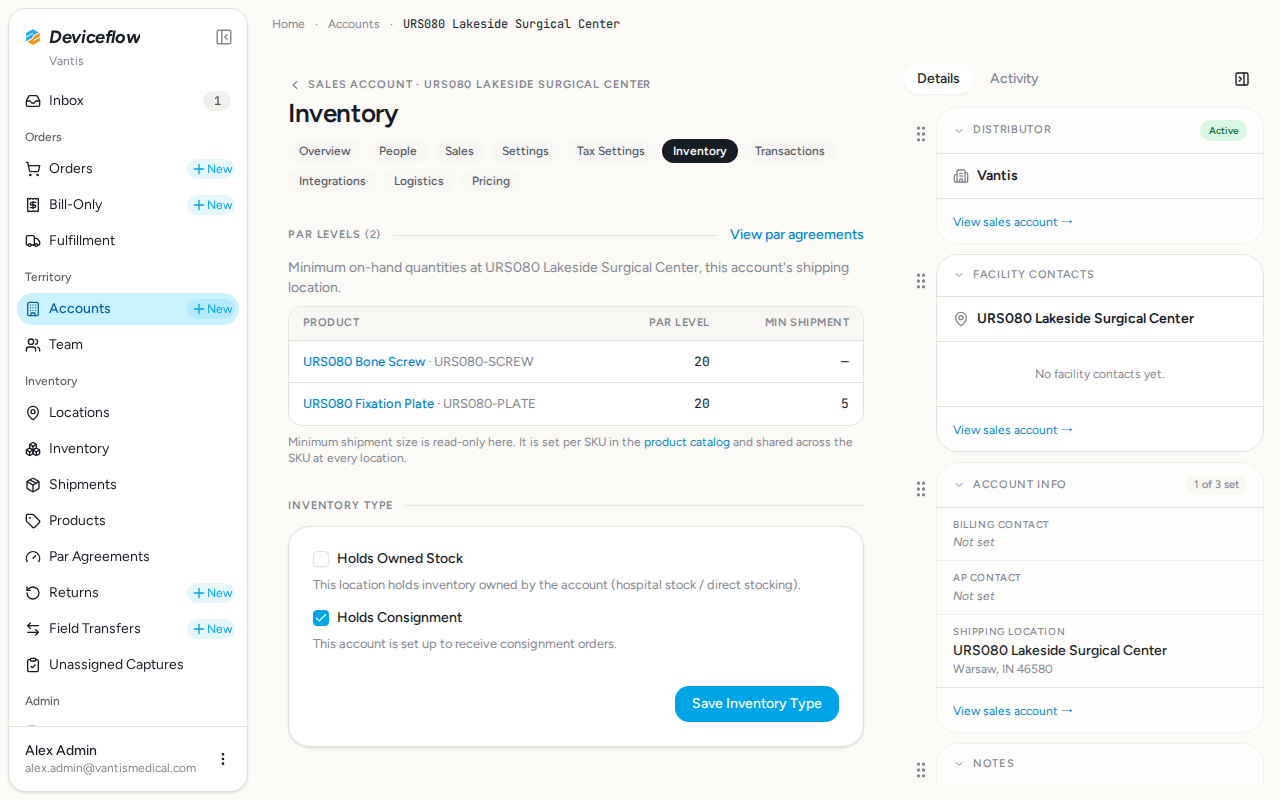The image size is (1280, 800).
Task: Collapse the Notes section chevron
Action: click(959, 764)
